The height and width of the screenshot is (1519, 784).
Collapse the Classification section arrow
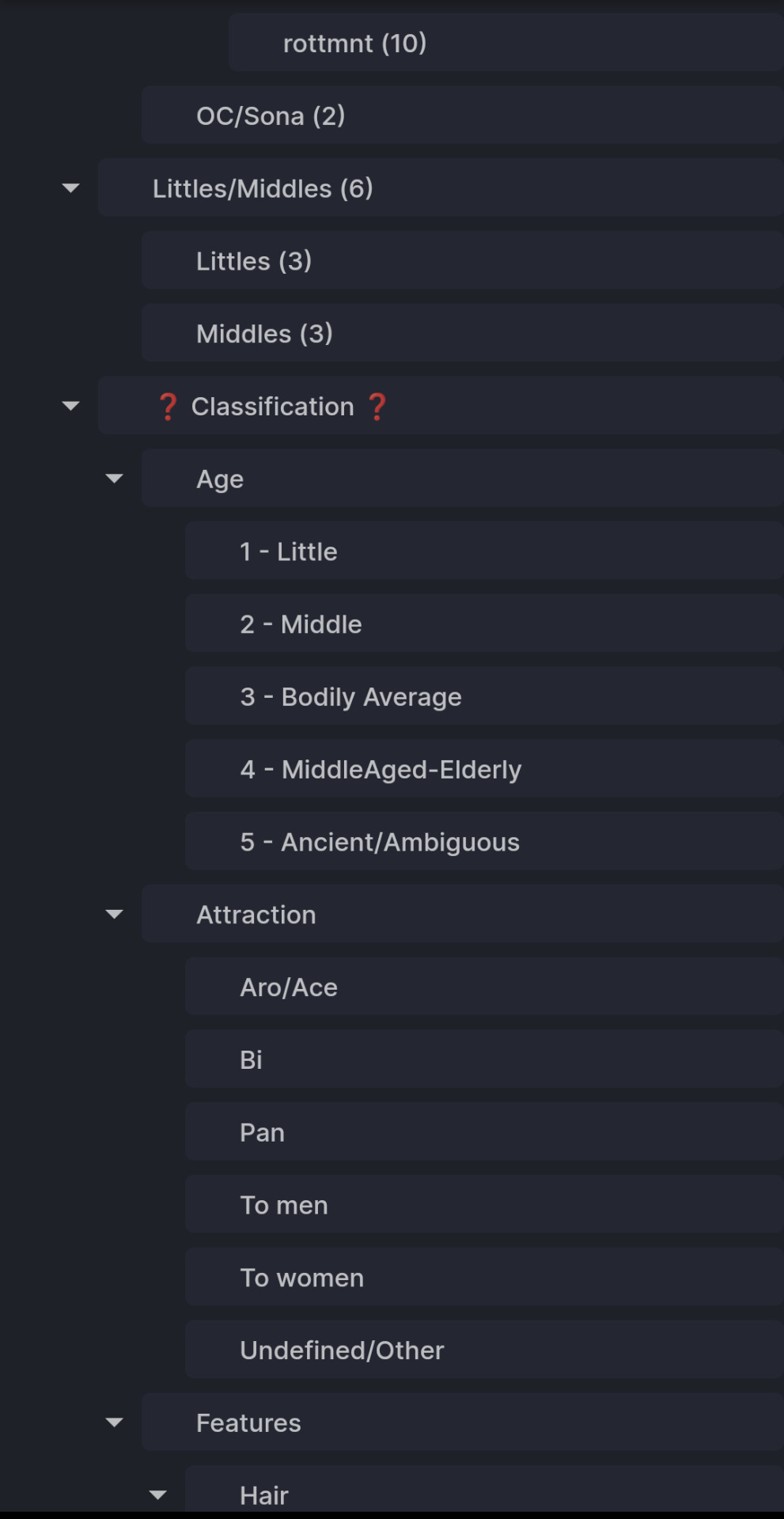pos(70,406)
